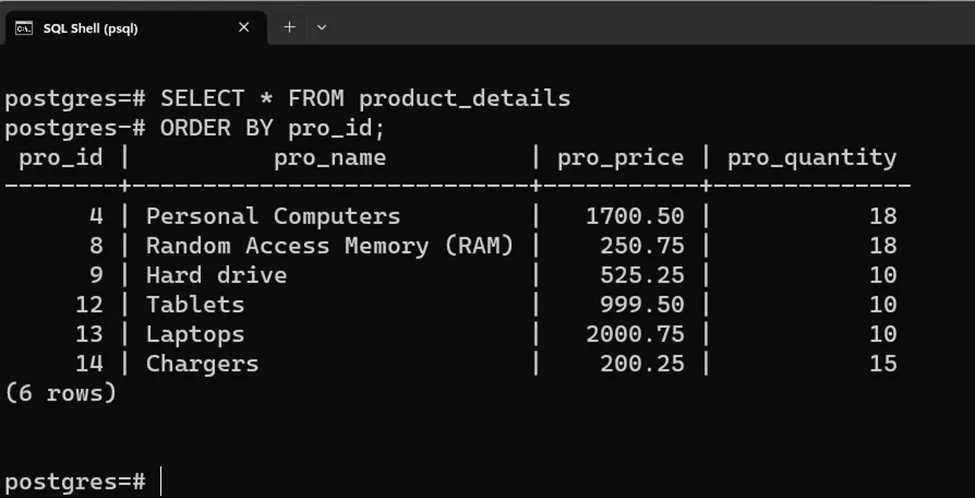Click the Tablets product name
975x498 pixels.
[x=195, y=305]
